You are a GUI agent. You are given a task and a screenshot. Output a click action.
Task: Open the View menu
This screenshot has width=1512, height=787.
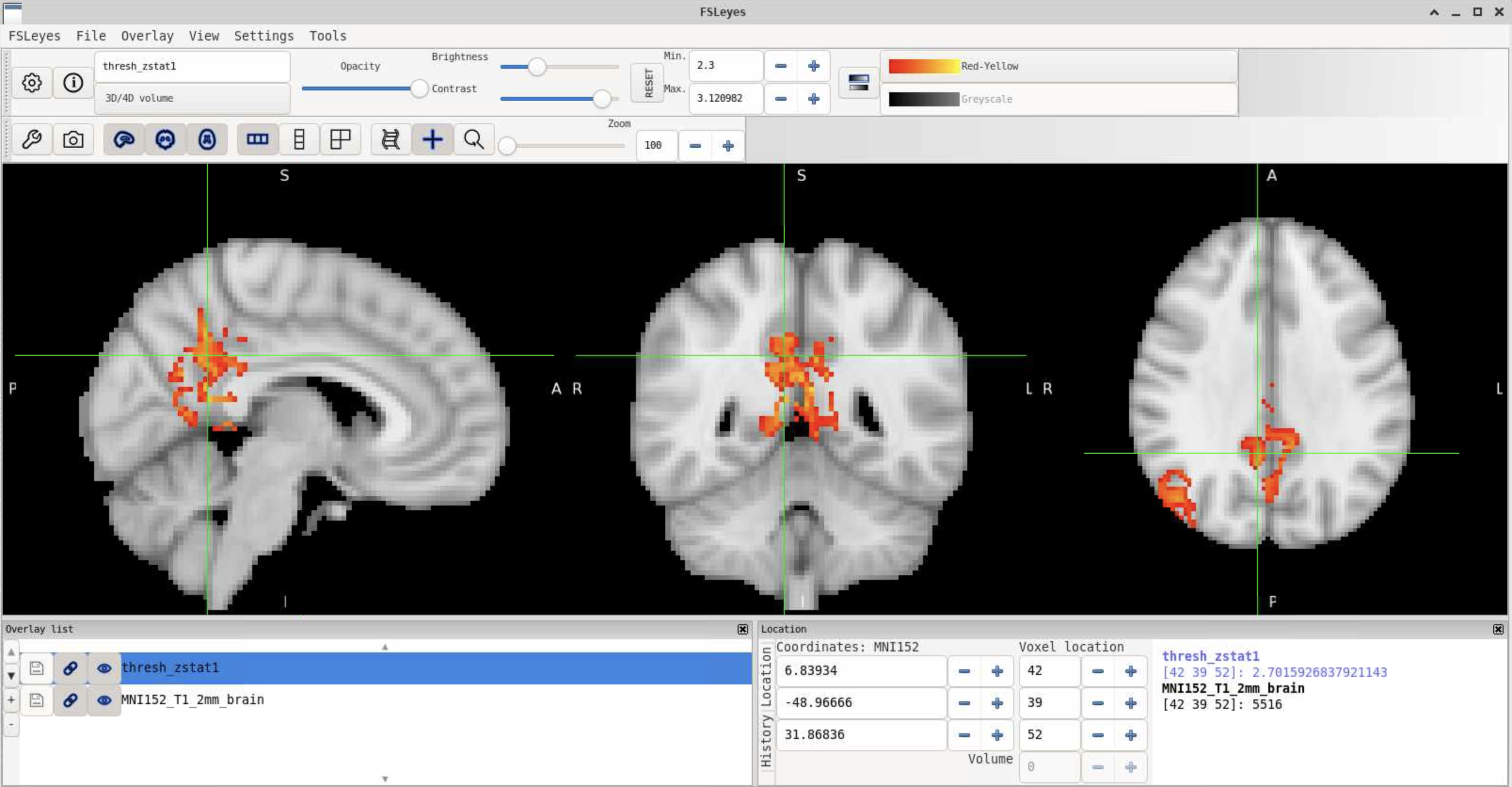tap(204, 36)
